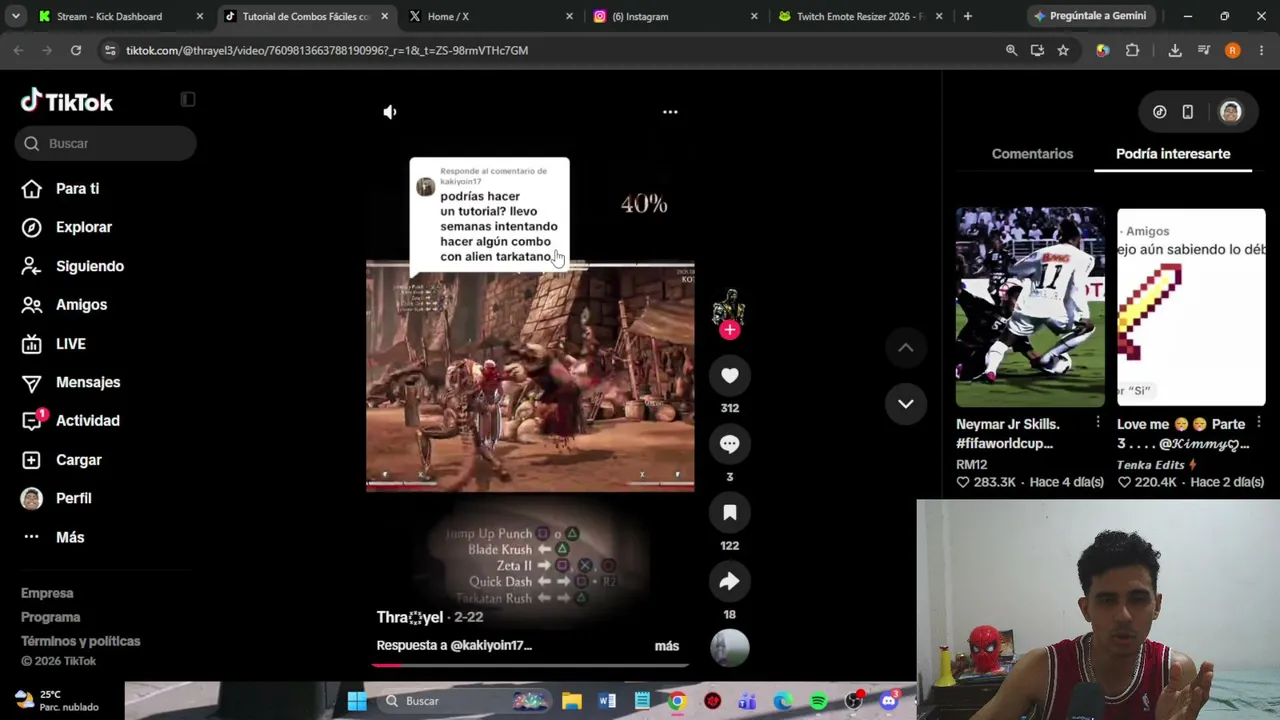Screen dimensions: 1280x720
Task: Open the Extensions puzzle icon
Action: coord(1132,50)
